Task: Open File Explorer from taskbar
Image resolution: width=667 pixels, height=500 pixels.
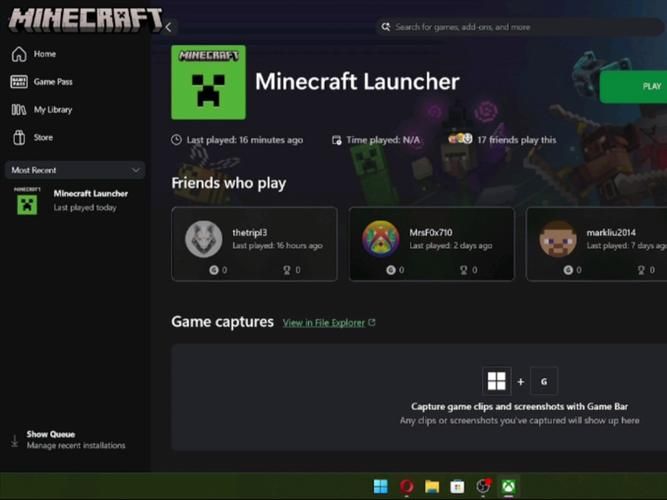Action: pyautogui.click(x=432, y=486)
